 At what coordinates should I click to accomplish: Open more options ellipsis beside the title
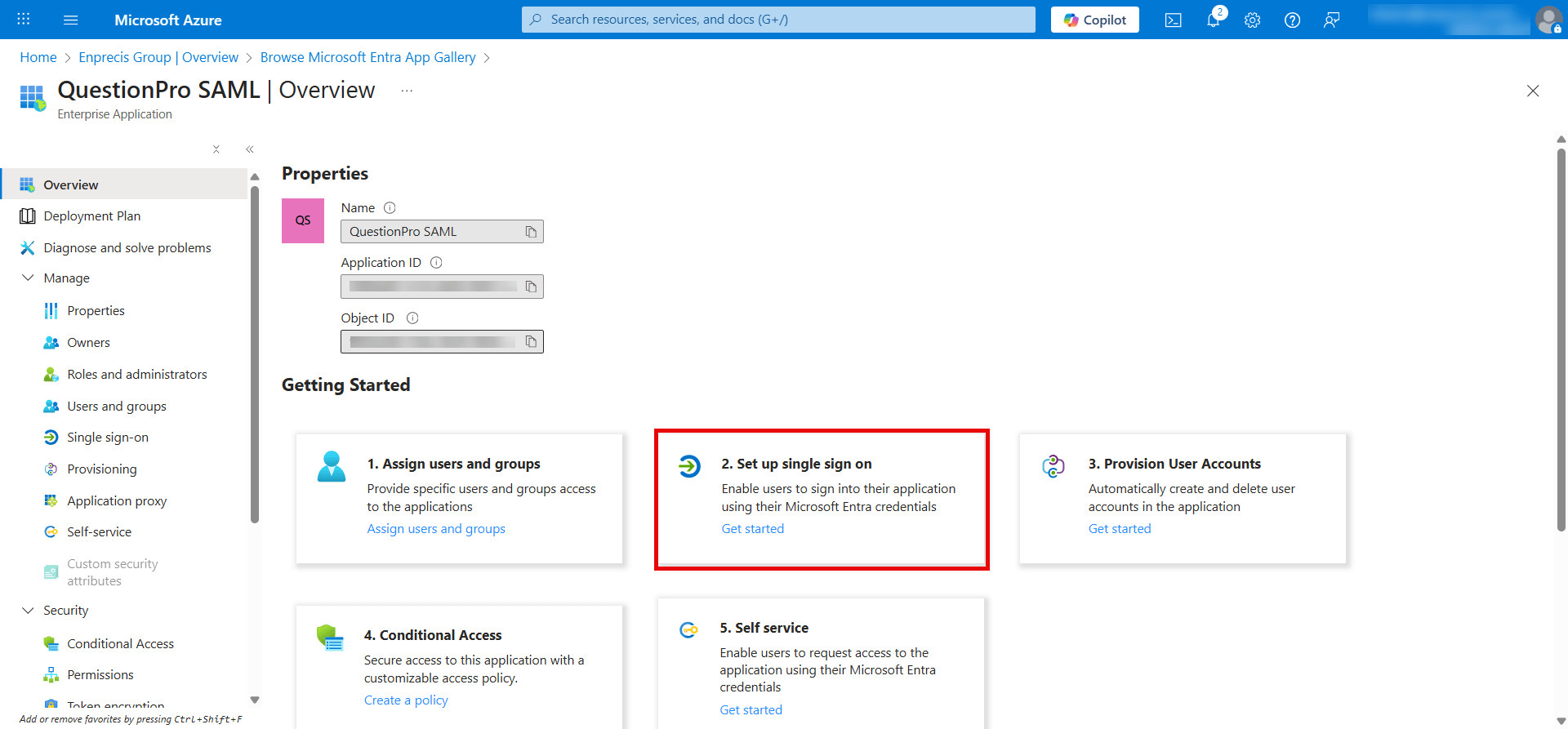click(x=407, y=91)
